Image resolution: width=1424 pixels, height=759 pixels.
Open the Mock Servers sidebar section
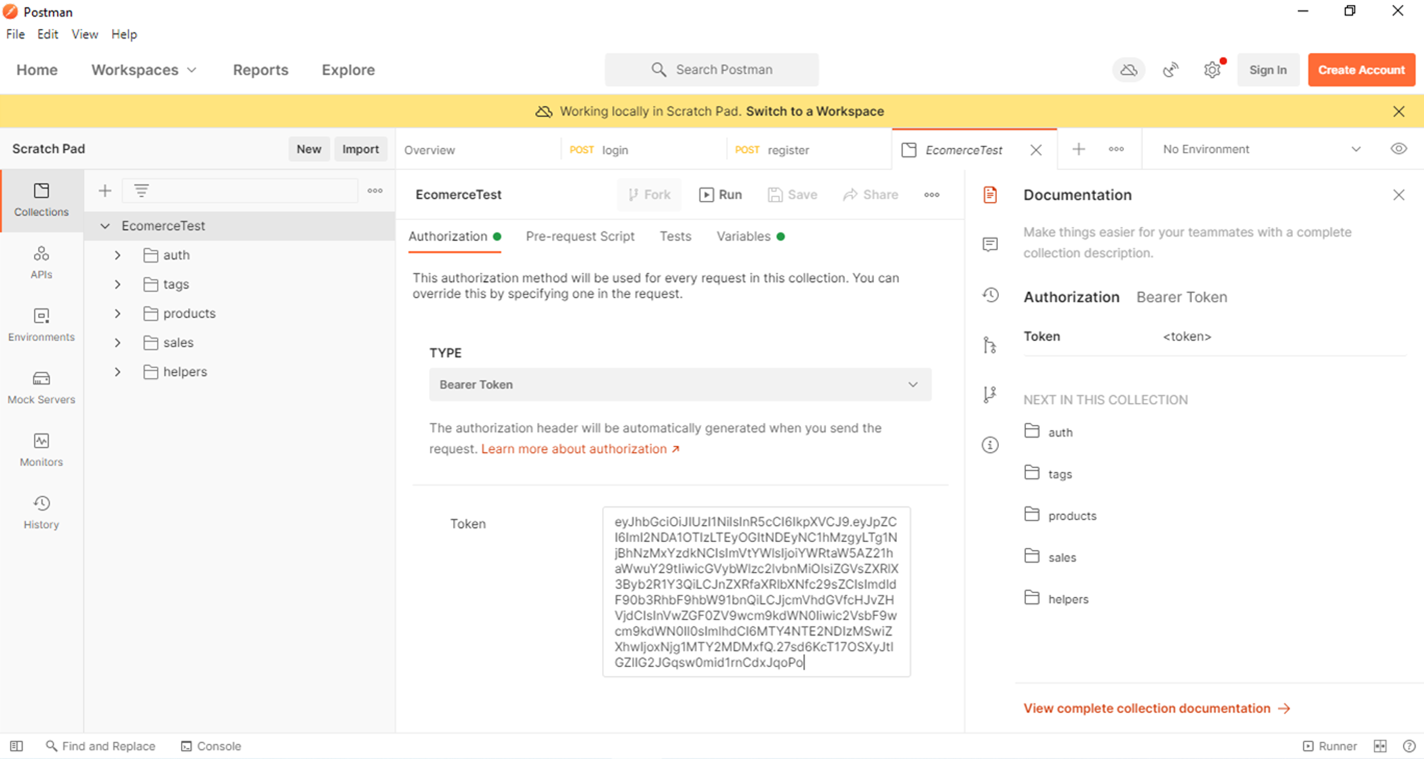tap(41, 388)
